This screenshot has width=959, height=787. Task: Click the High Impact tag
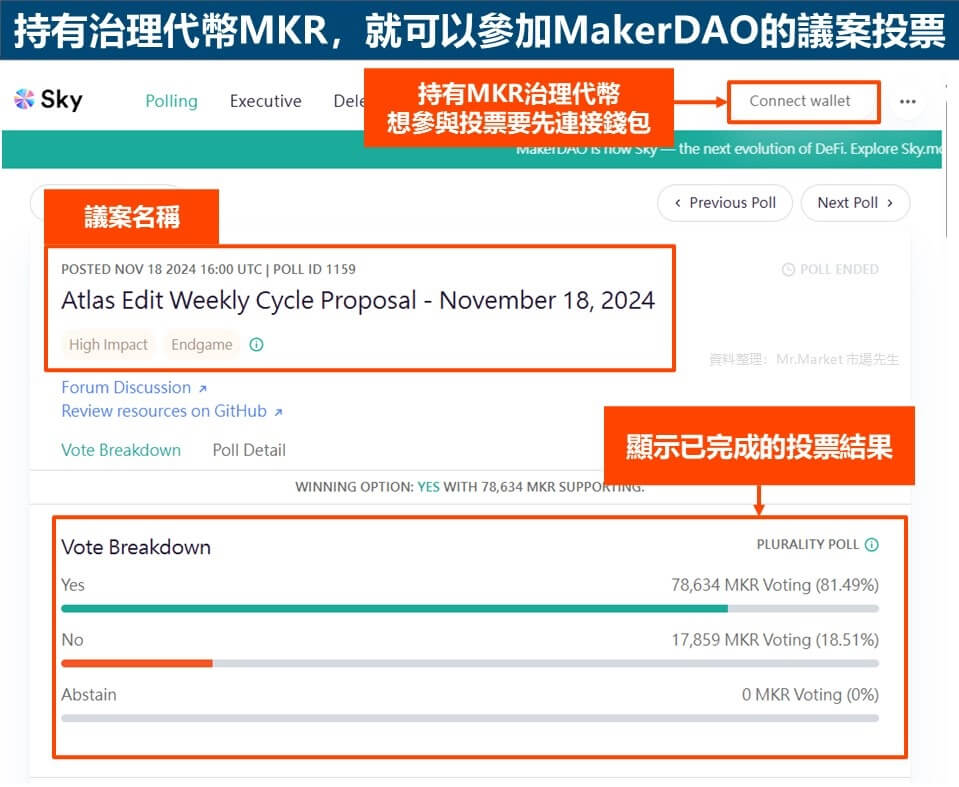click(x=108, y=345)
